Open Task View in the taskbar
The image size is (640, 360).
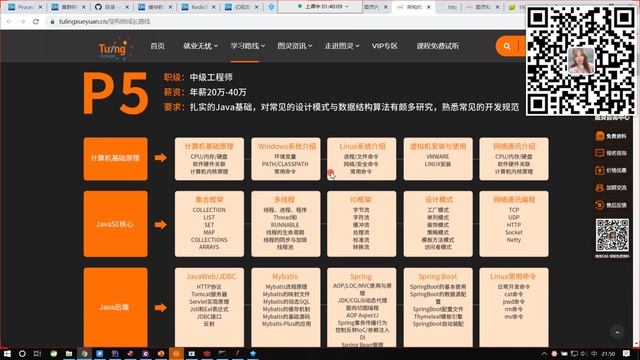37,353
